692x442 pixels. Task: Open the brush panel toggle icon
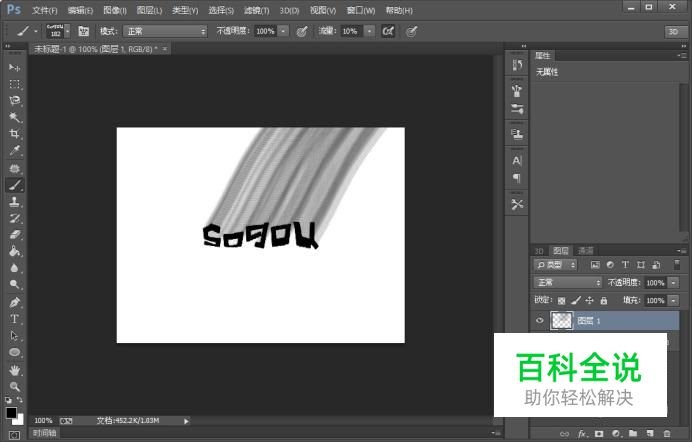pyautogui.click(x=83, y=31)
